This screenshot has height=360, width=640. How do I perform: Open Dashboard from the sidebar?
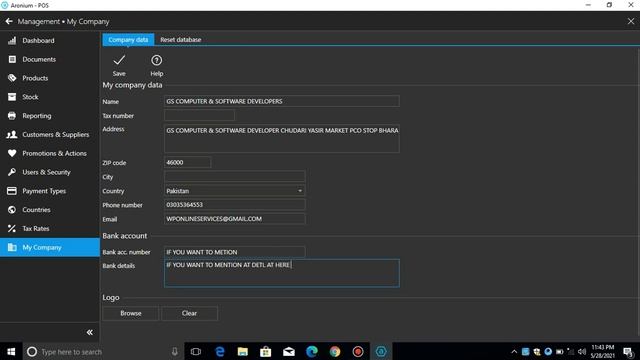pos(50,40)
